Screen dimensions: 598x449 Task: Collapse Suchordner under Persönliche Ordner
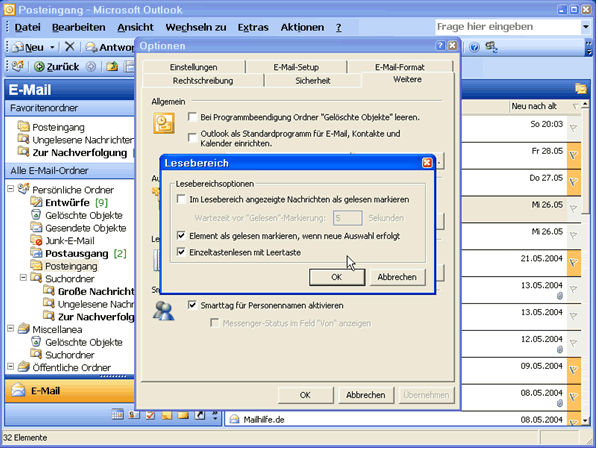(23, 277)
